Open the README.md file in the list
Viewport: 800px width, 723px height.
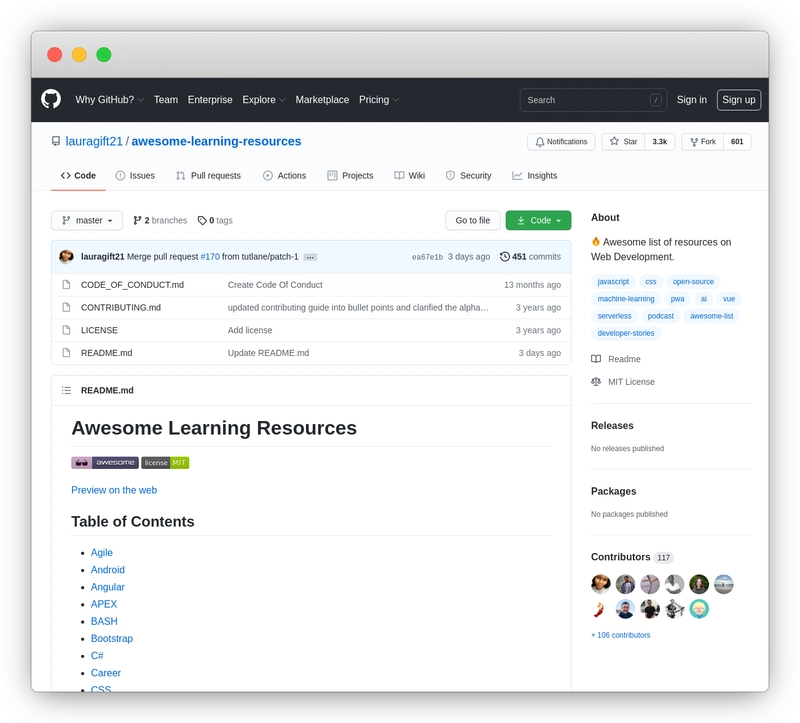(106, 353)
